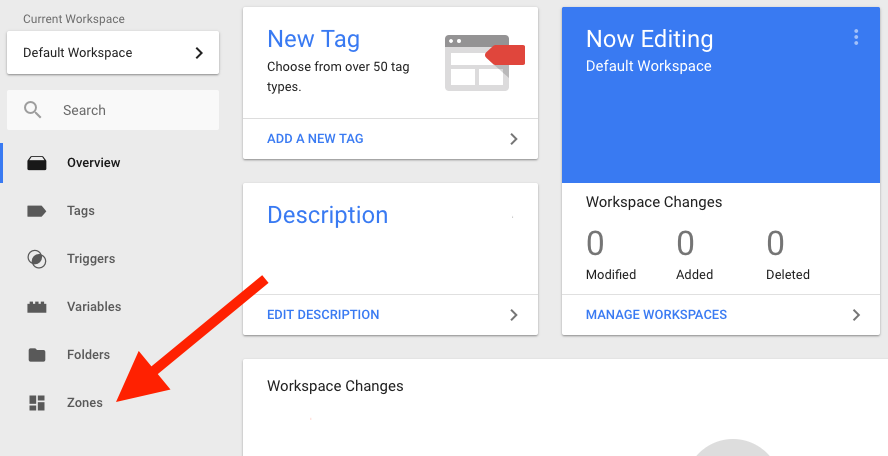The image size is (888, 456).
Task: Click into the Search input field
Action: click(x=130, y=110)
